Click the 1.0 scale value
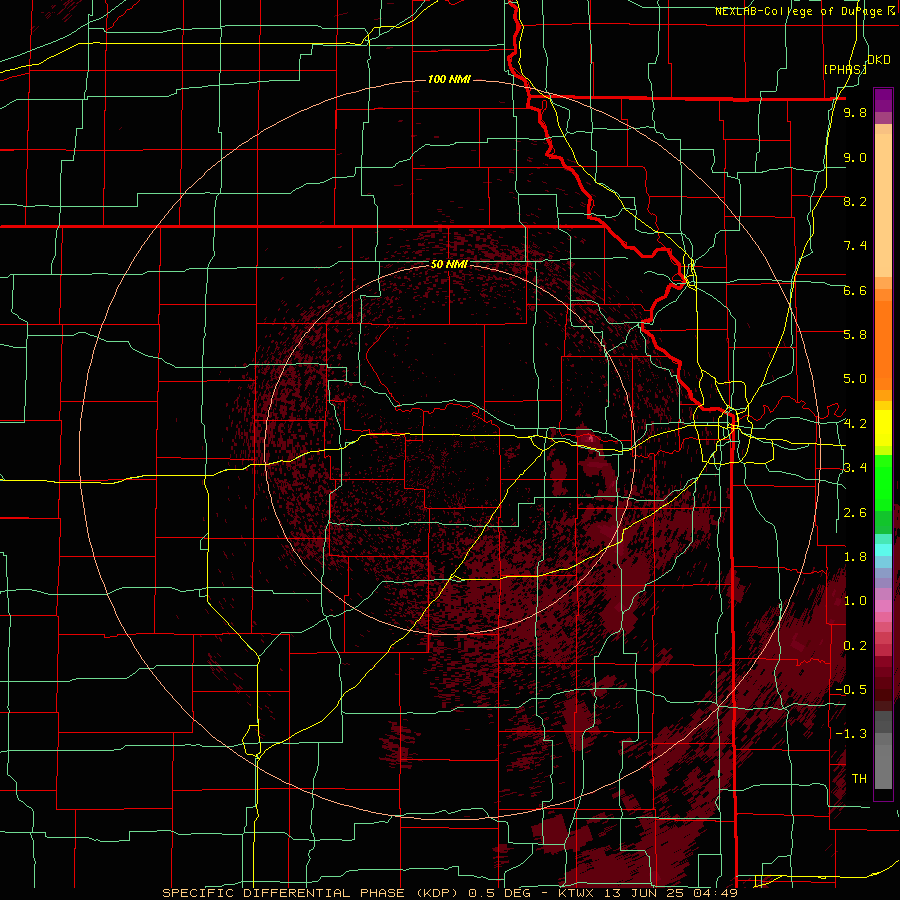The image size is (900, 900). coord(855,601)
